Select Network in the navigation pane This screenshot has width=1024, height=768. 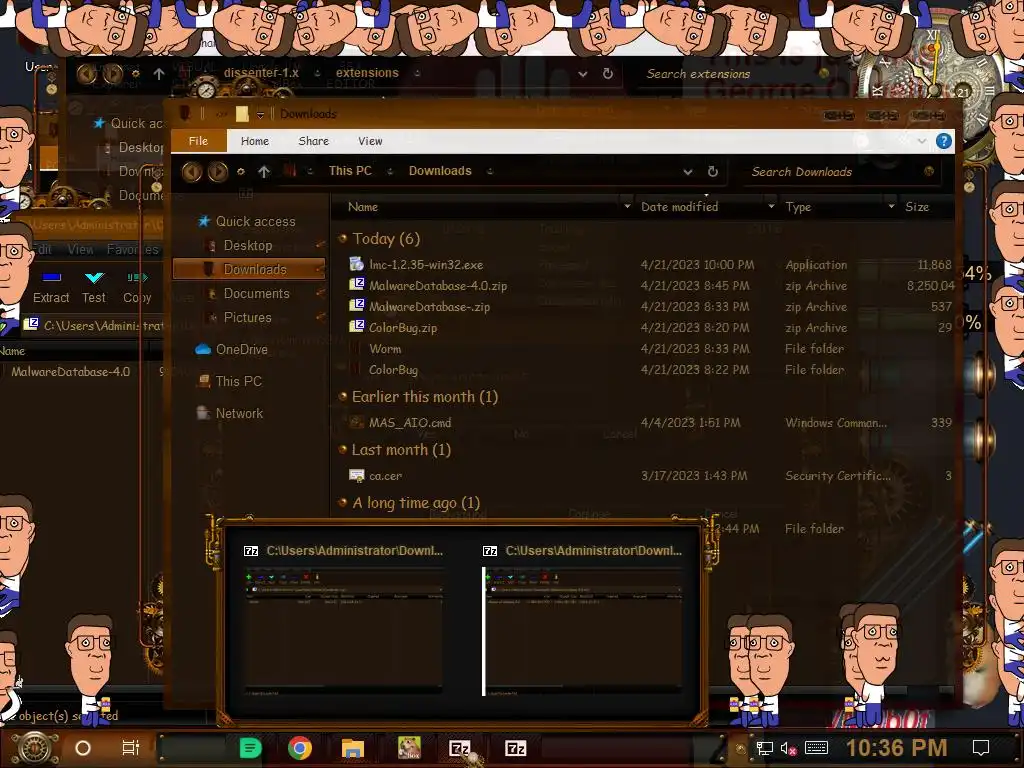(240, 413)
